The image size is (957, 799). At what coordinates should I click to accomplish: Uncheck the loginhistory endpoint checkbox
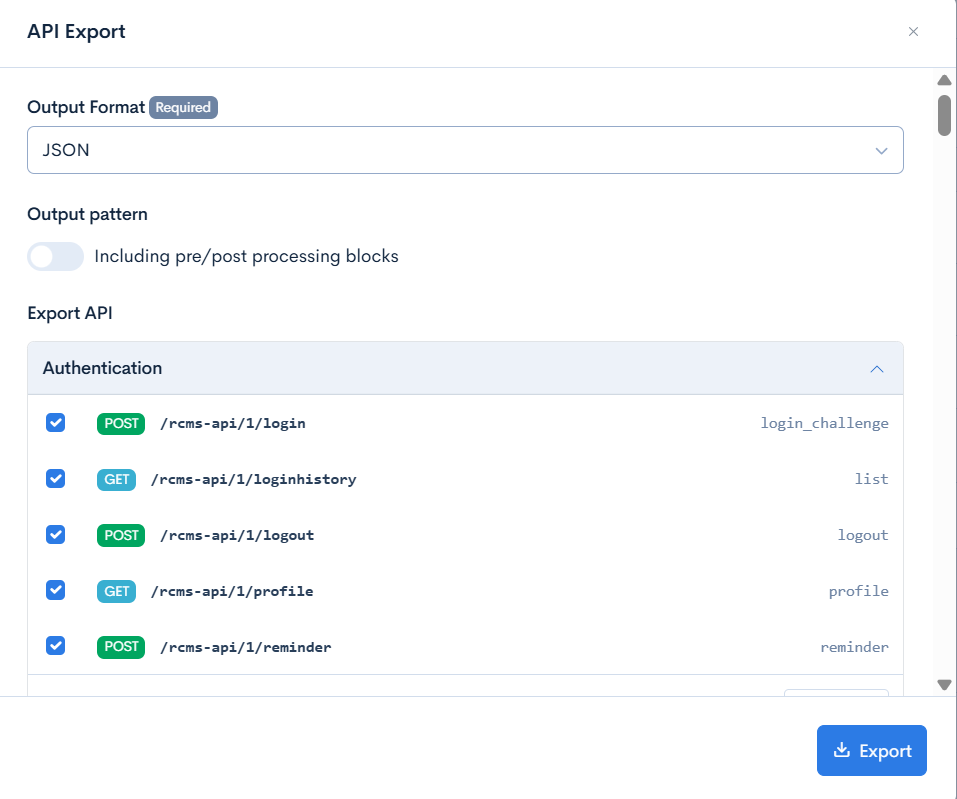(x=56, y=479)
